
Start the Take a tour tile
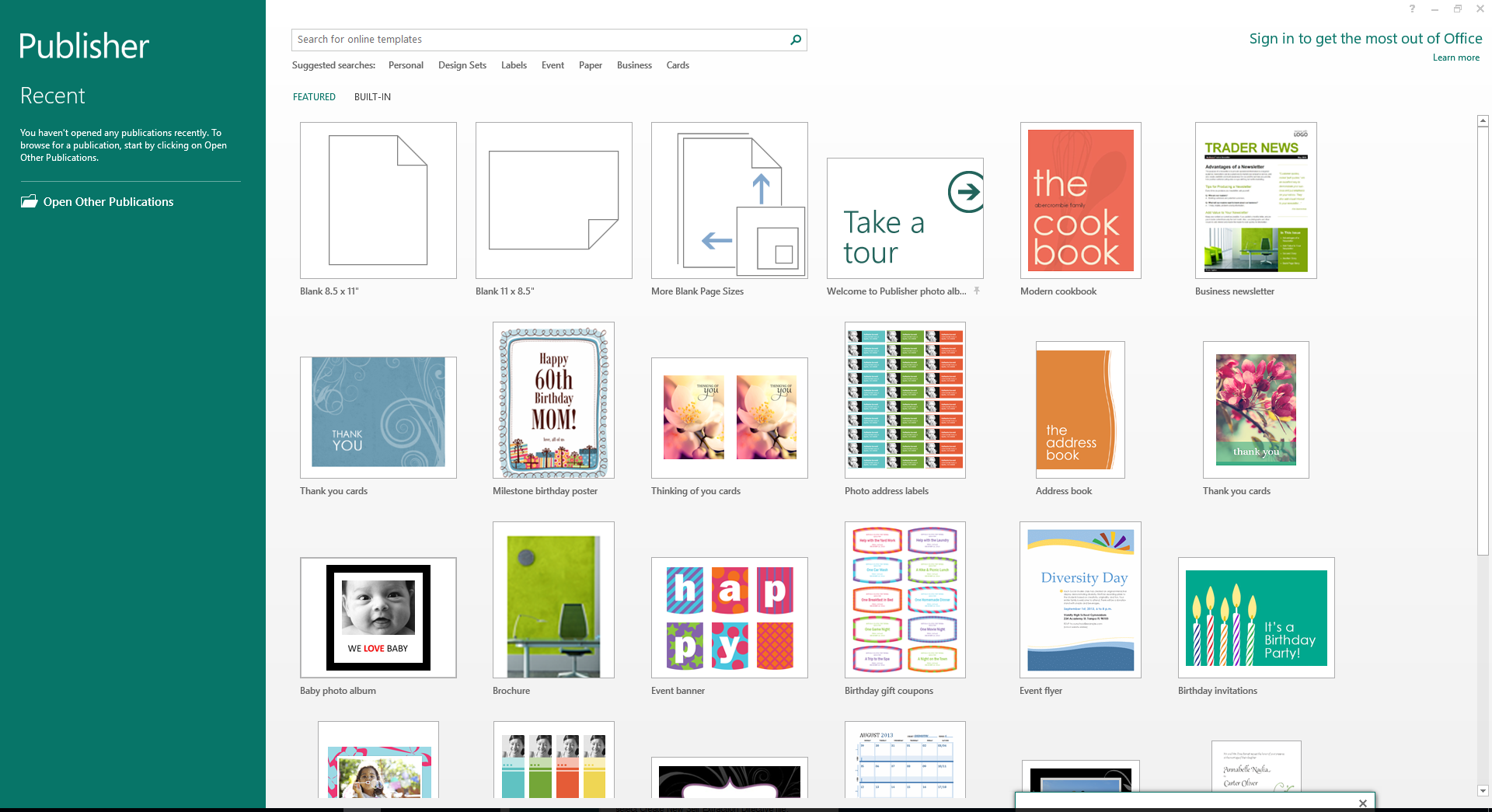pyautogui.click(x=905, y=218)
